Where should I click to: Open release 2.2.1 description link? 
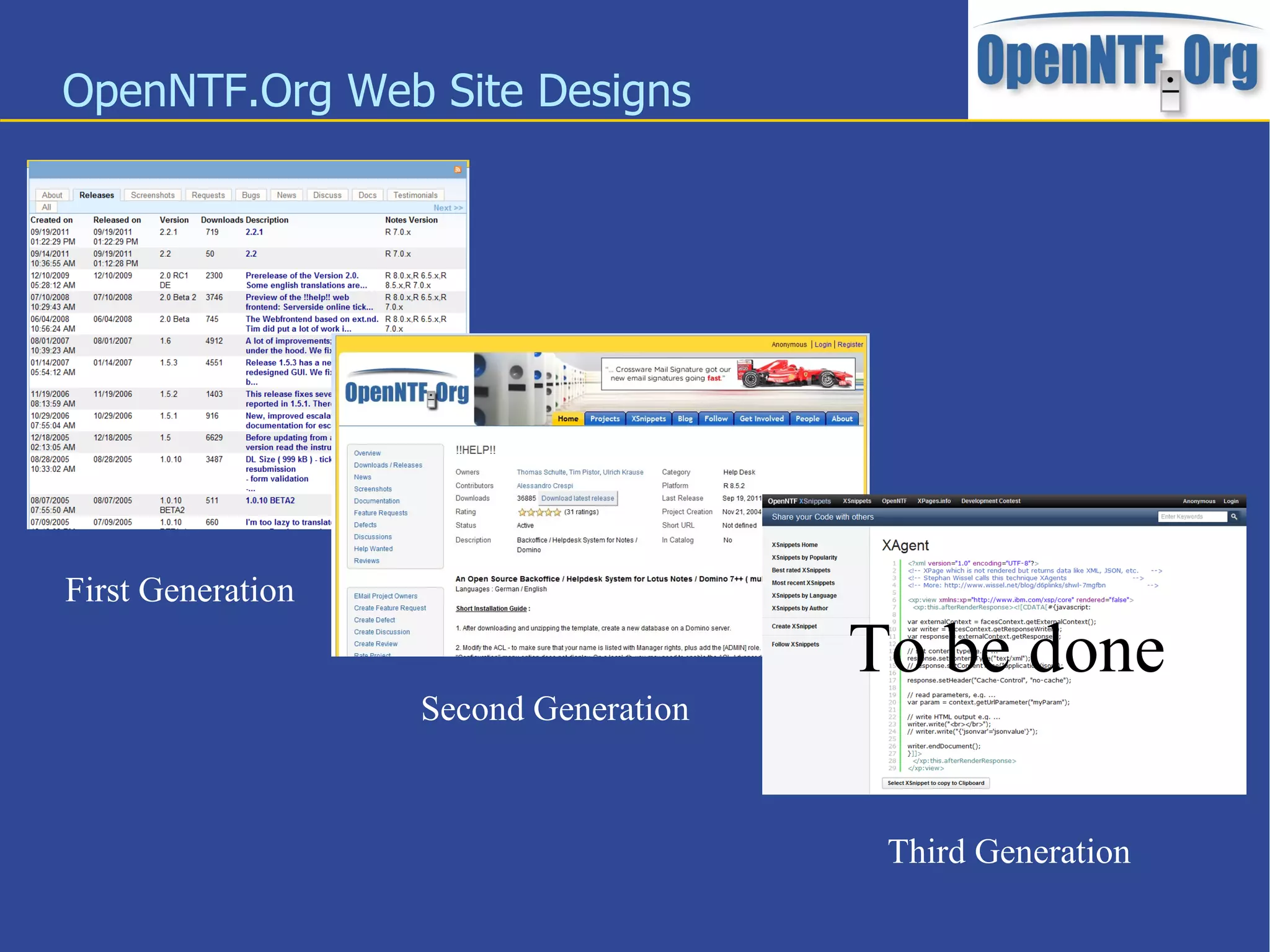254,232
